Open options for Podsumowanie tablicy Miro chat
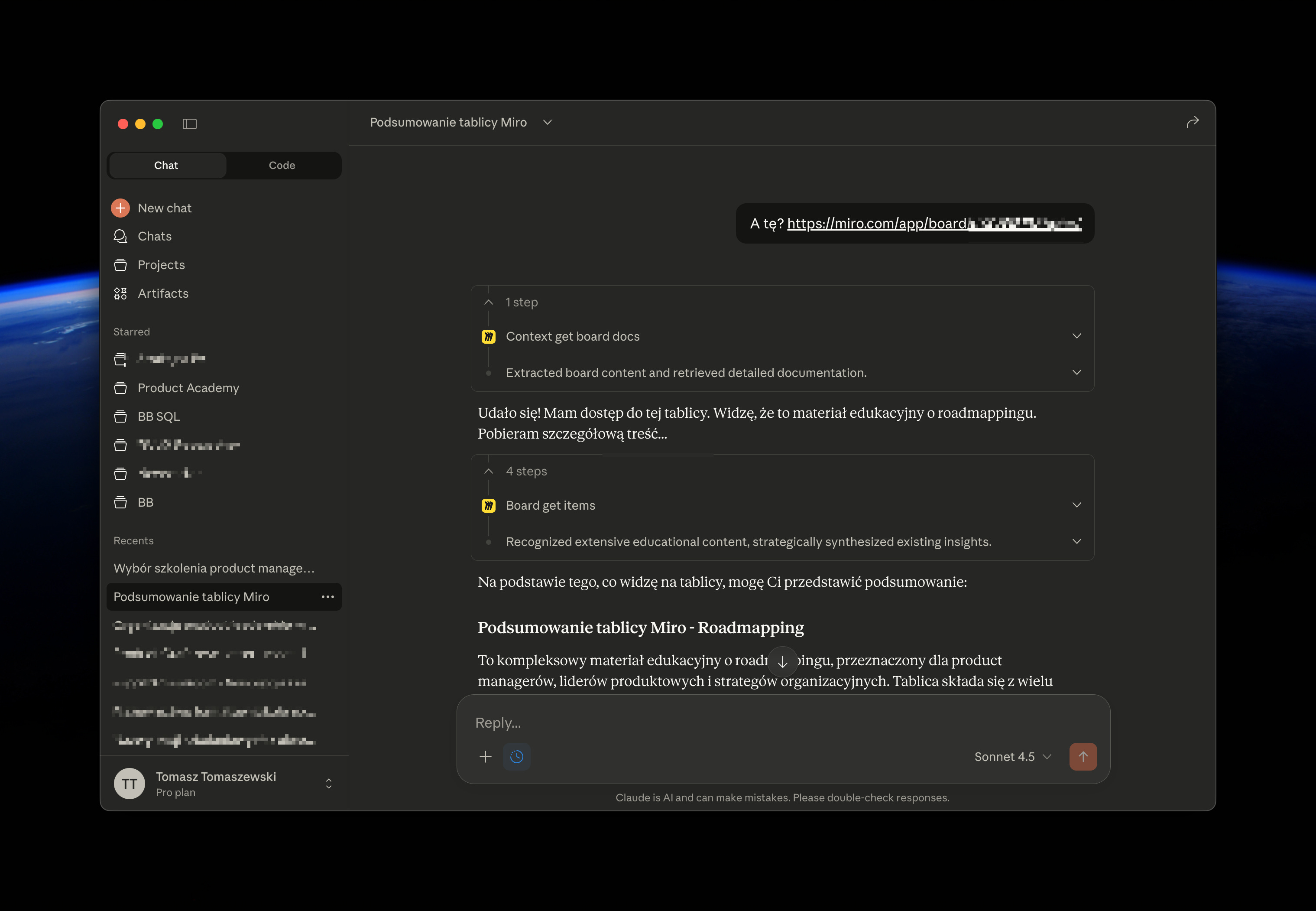Screen dimensions: 1316x911 pyautogui.click(x=327, y=597)
